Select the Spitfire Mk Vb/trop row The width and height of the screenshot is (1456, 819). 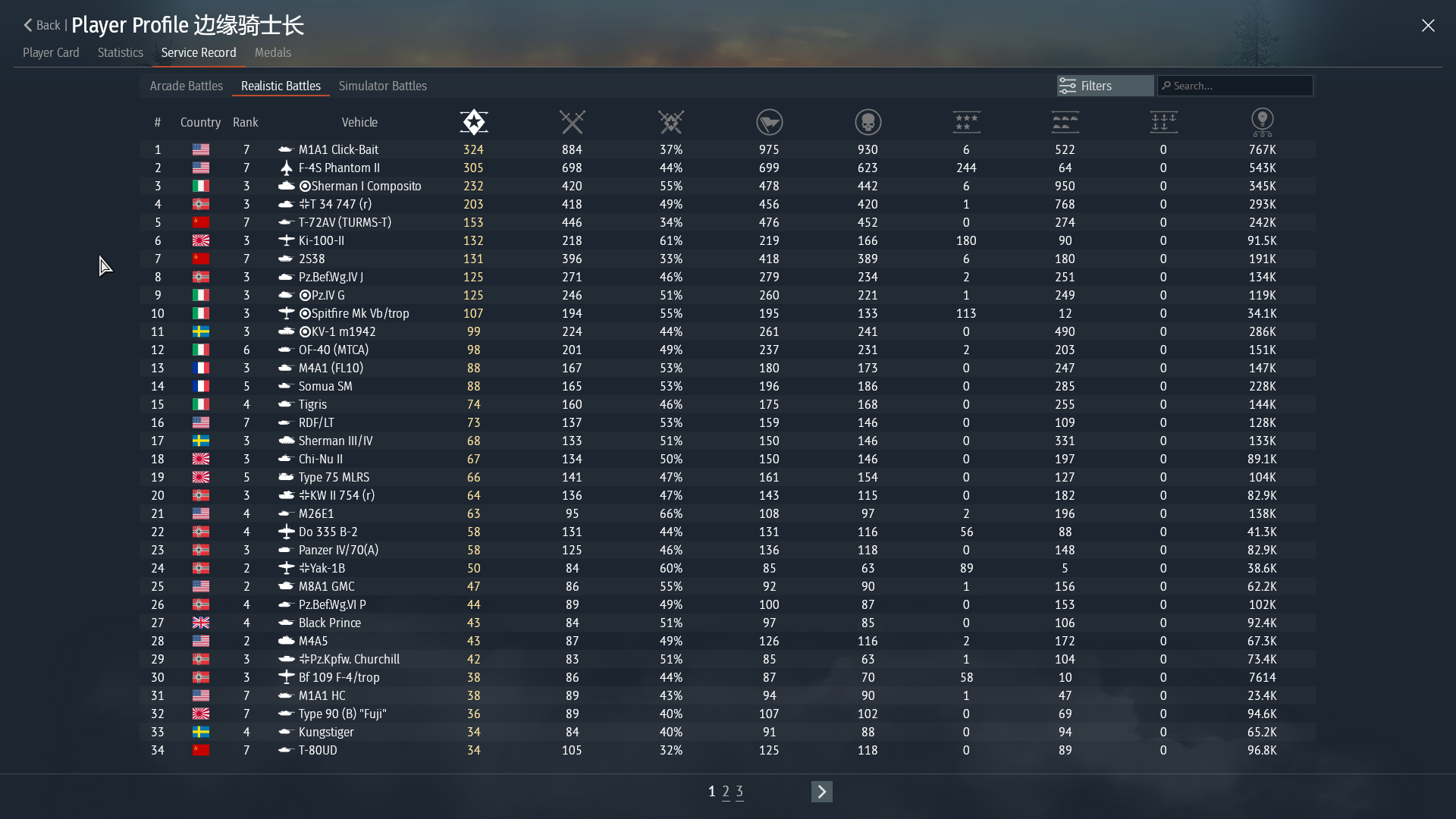click(x=728, y=313)
